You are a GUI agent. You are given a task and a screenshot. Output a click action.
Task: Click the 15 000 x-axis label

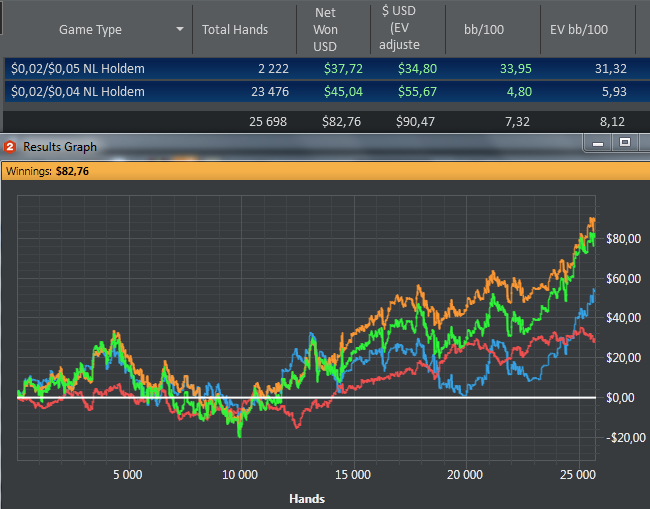pyautogui.click(x=353, y=475)
